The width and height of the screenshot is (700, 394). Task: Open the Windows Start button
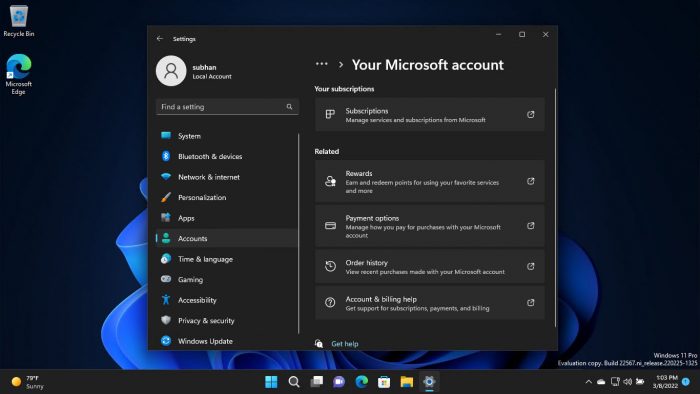click(271, 382)
